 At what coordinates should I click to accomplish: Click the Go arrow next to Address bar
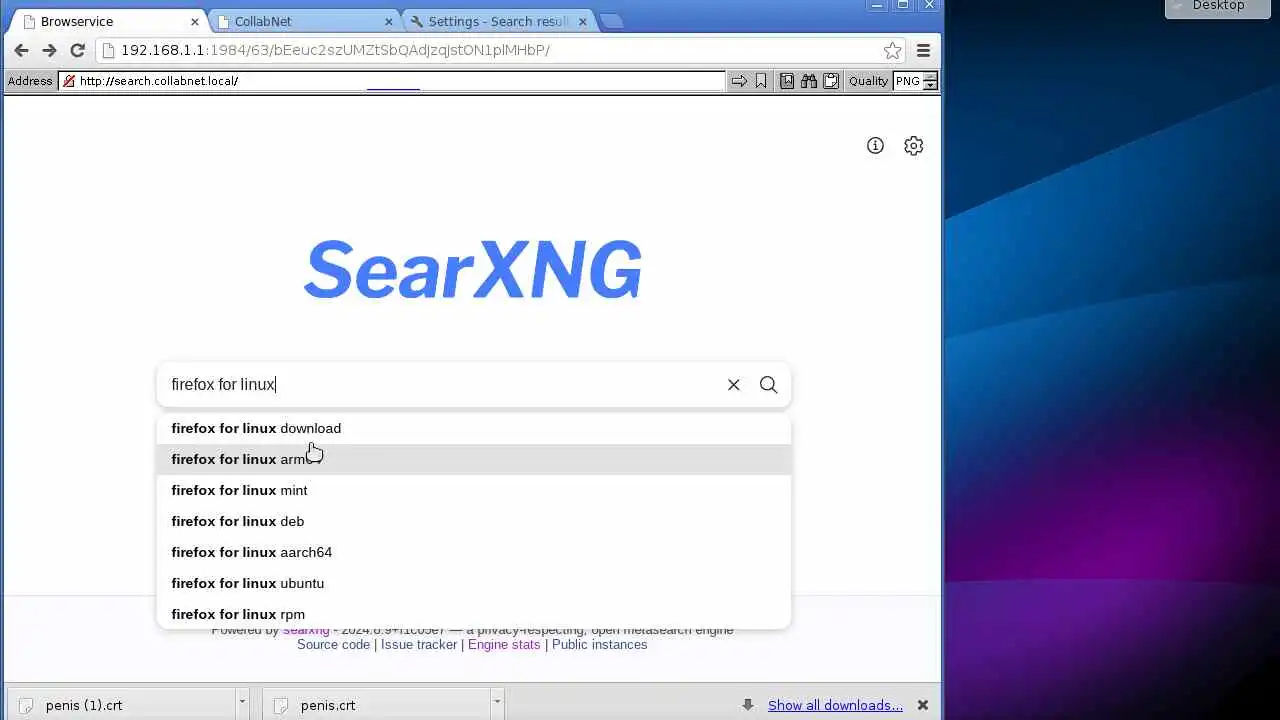pyautogui.click(x=739, y=81)
